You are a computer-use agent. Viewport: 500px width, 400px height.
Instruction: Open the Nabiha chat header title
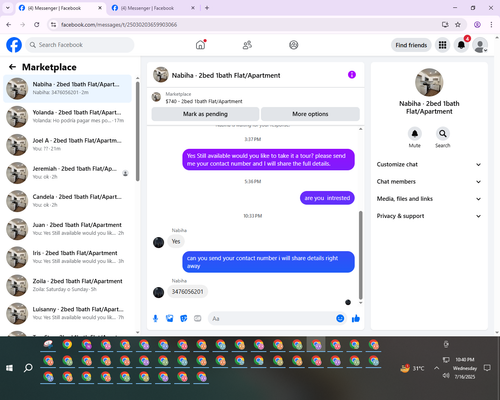226,75
